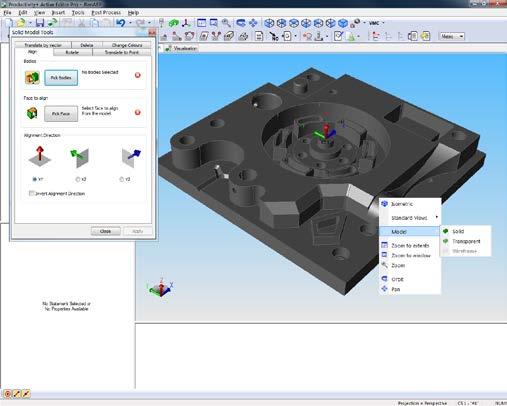Click the Pick Face button
Image resolution: width=507 pixels, height=406 pixels.
pos(61,114)
